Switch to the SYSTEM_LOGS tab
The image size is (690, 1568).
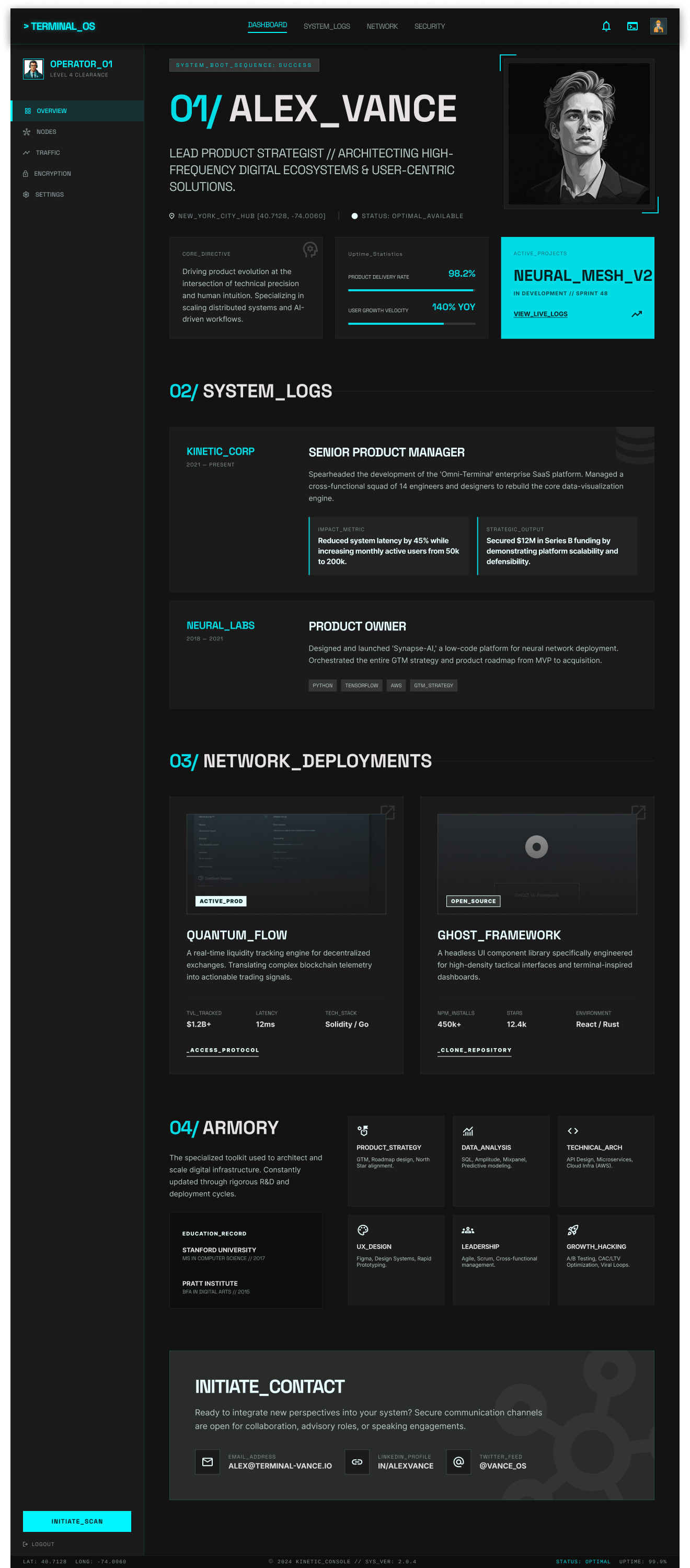[x=327, y=26]
